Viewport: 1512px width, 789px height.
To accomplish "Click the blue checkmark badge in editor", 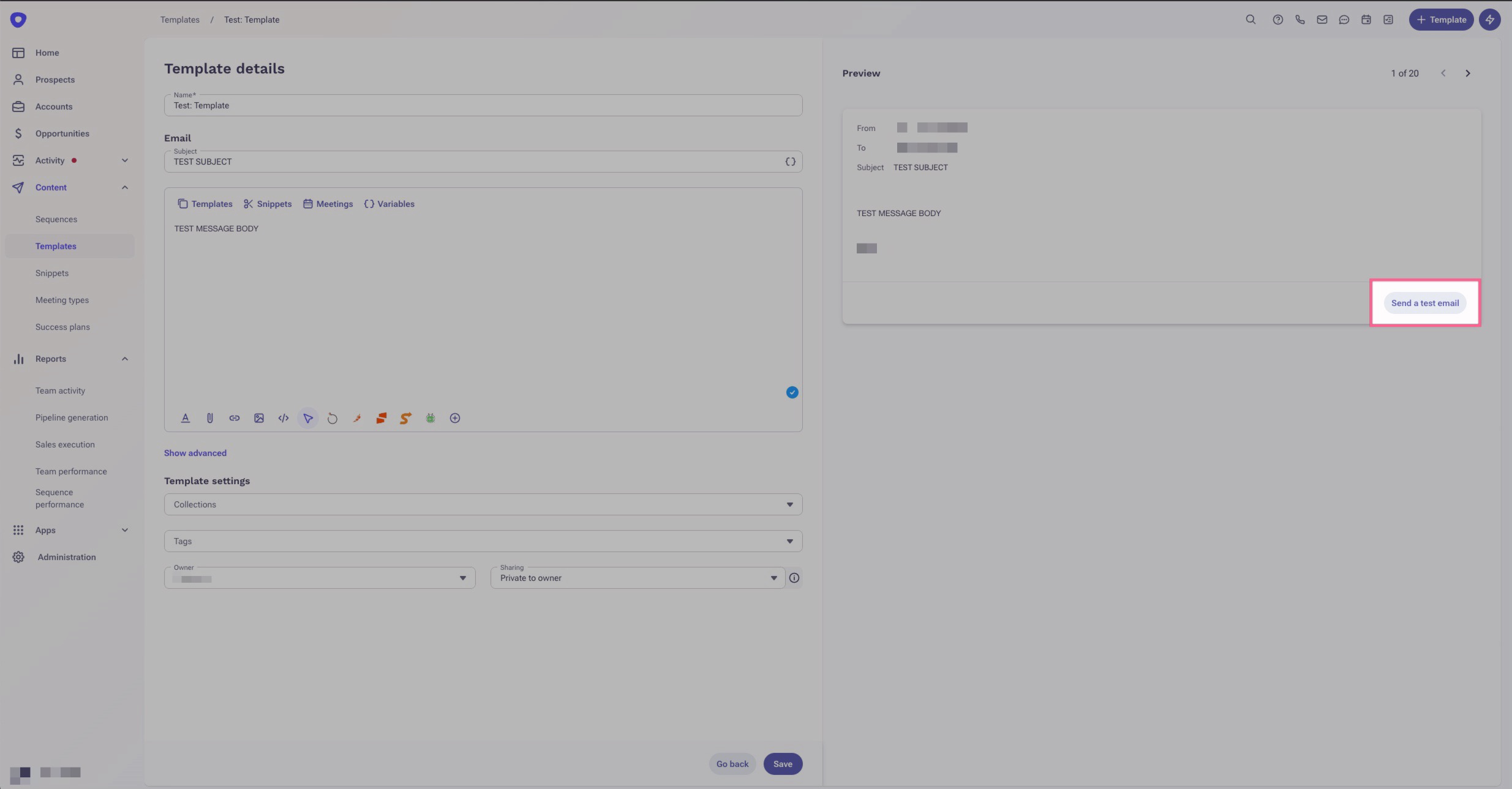I will (x=792, y=392).
